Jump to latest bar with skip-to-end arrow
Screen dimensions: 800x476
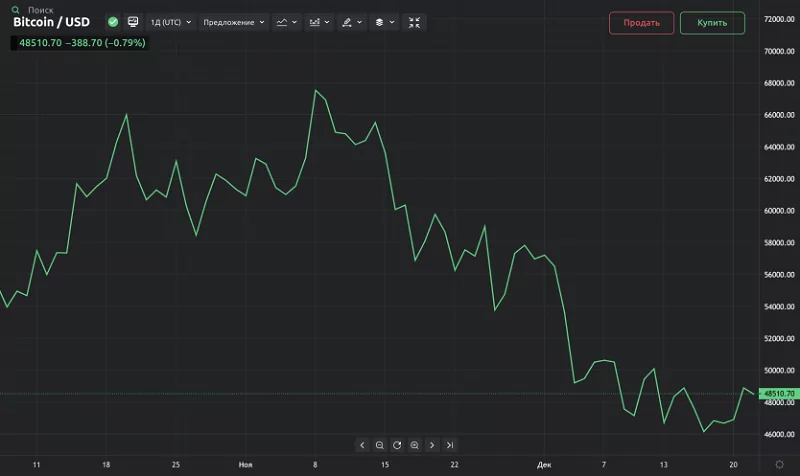click(450, 445)
